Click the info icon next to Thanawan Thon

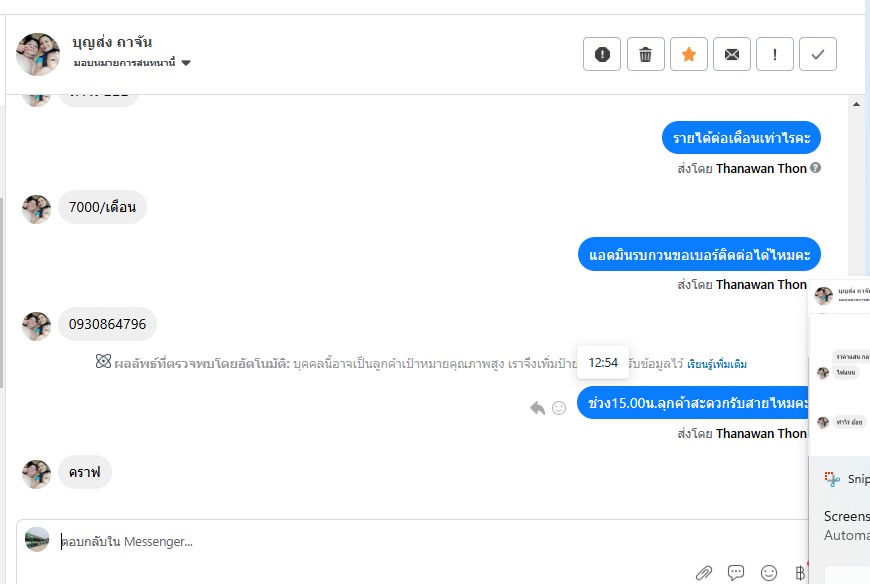click(816, 168)
